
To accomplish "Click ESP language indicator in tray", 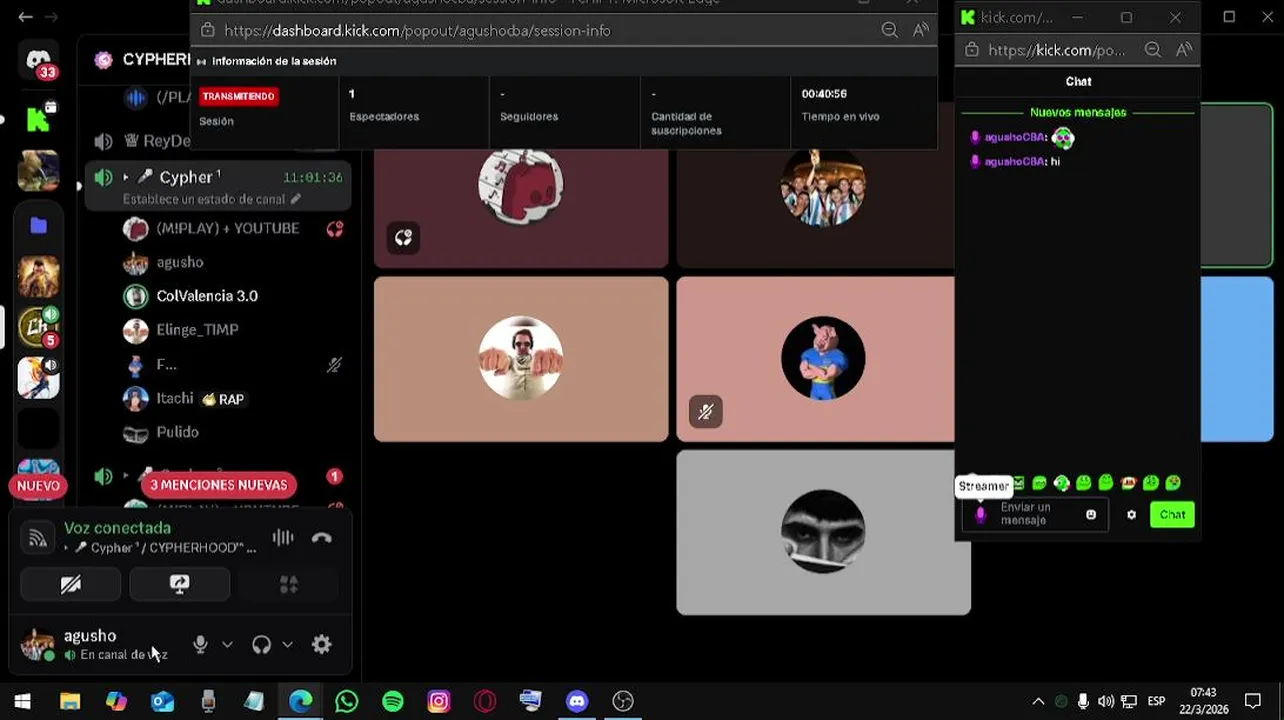I will point(1156,701).
